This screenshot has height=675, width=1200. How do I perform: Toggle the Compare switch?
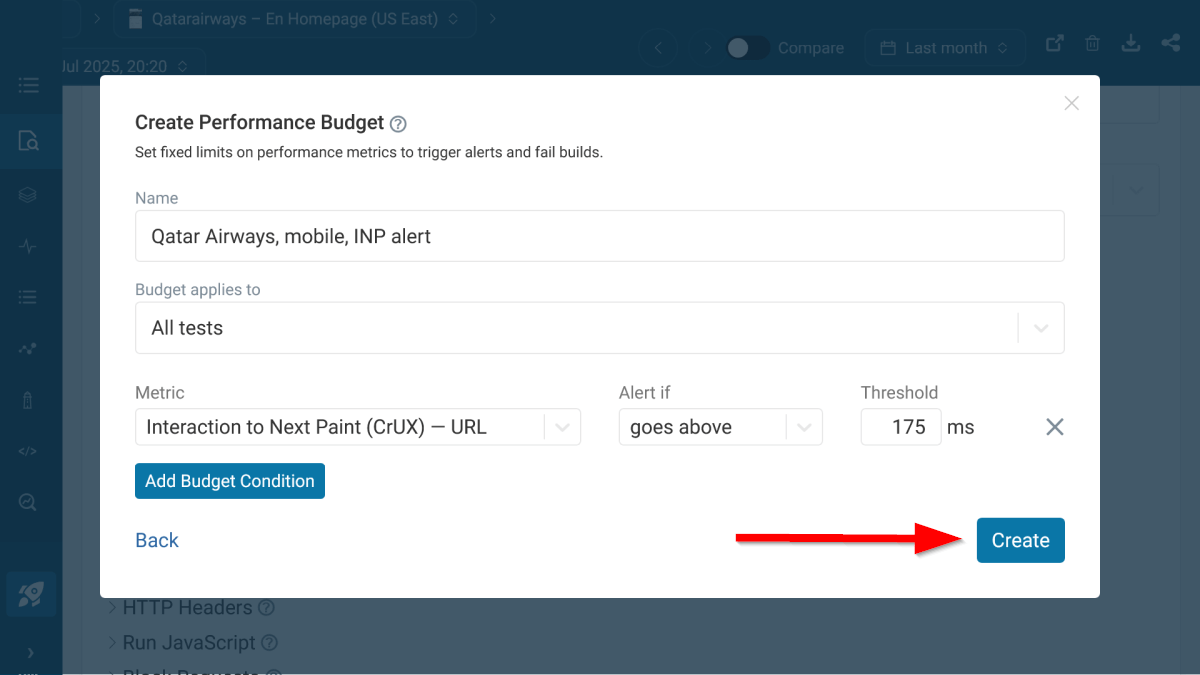coord(747,47)
